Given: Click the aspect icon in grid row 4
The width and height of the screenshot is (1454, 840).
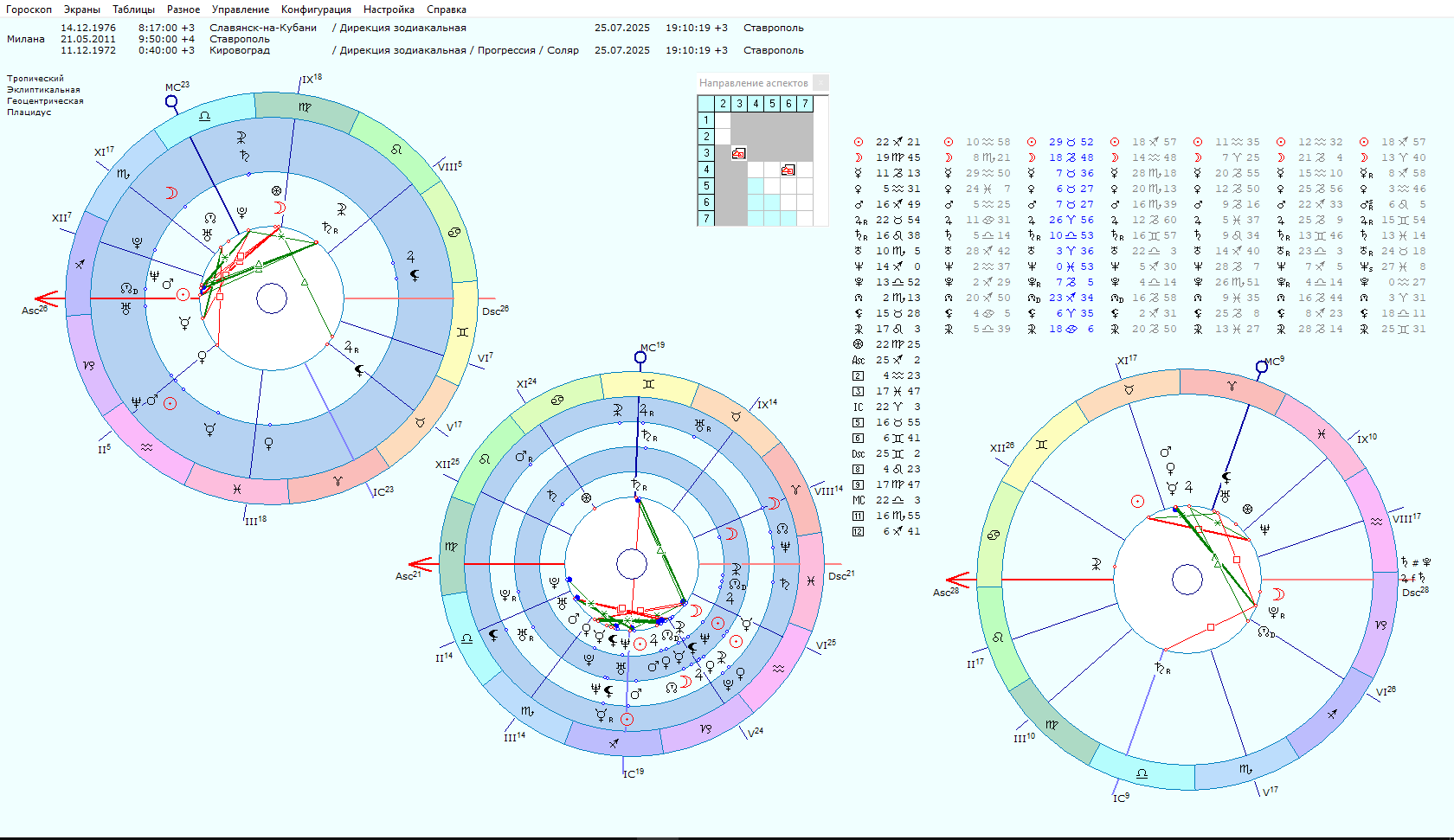Looking at the screenshot, I should coord(788,170).
